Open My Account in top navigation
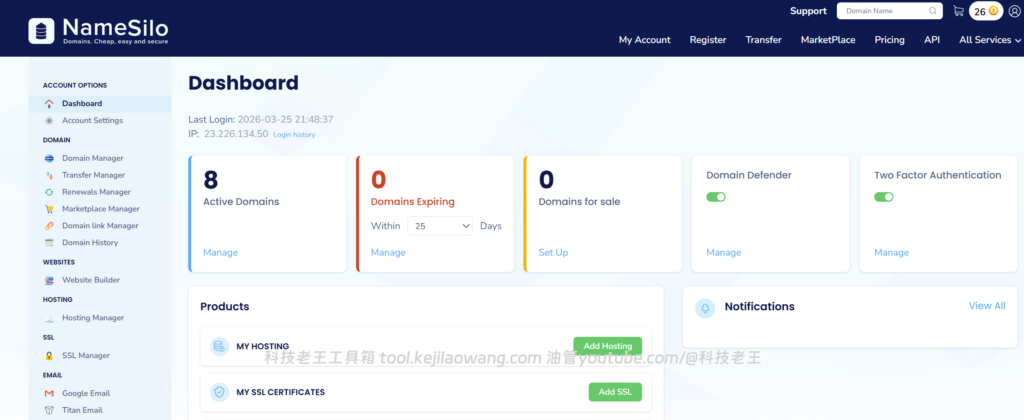1024x420 pixels. [x=645, y=40]
